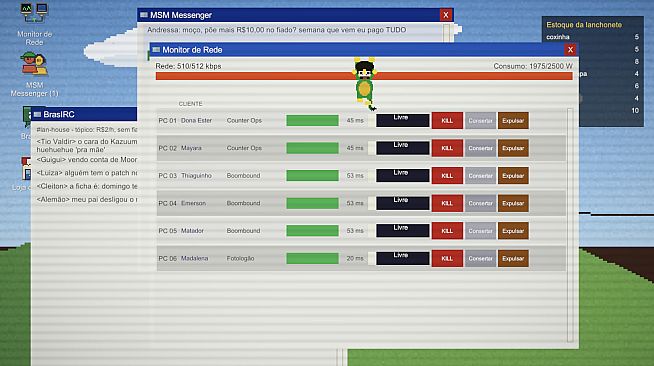Click the '53 ms' ping in Matador's row
The height and width of the screenshot is (366, 654).
[x=355, y=231]
